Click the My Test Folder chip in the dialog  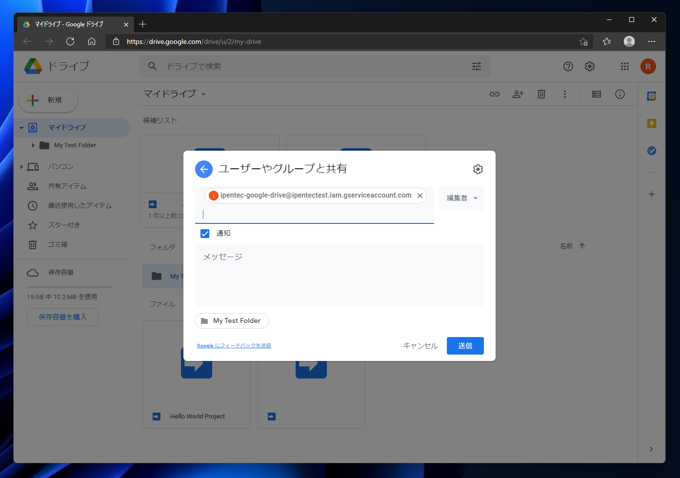point(232,321)
